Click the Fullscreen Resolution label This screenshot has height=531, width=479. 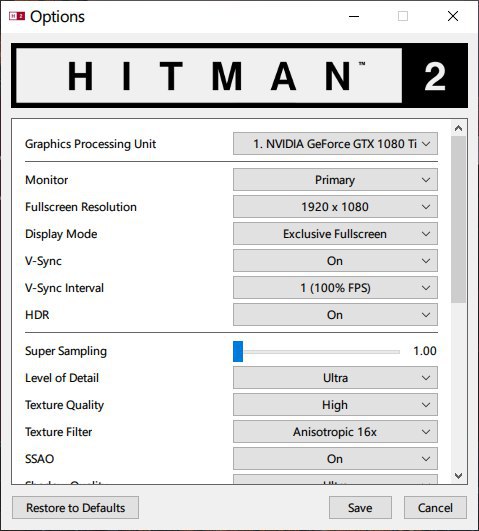pos(81,207)
